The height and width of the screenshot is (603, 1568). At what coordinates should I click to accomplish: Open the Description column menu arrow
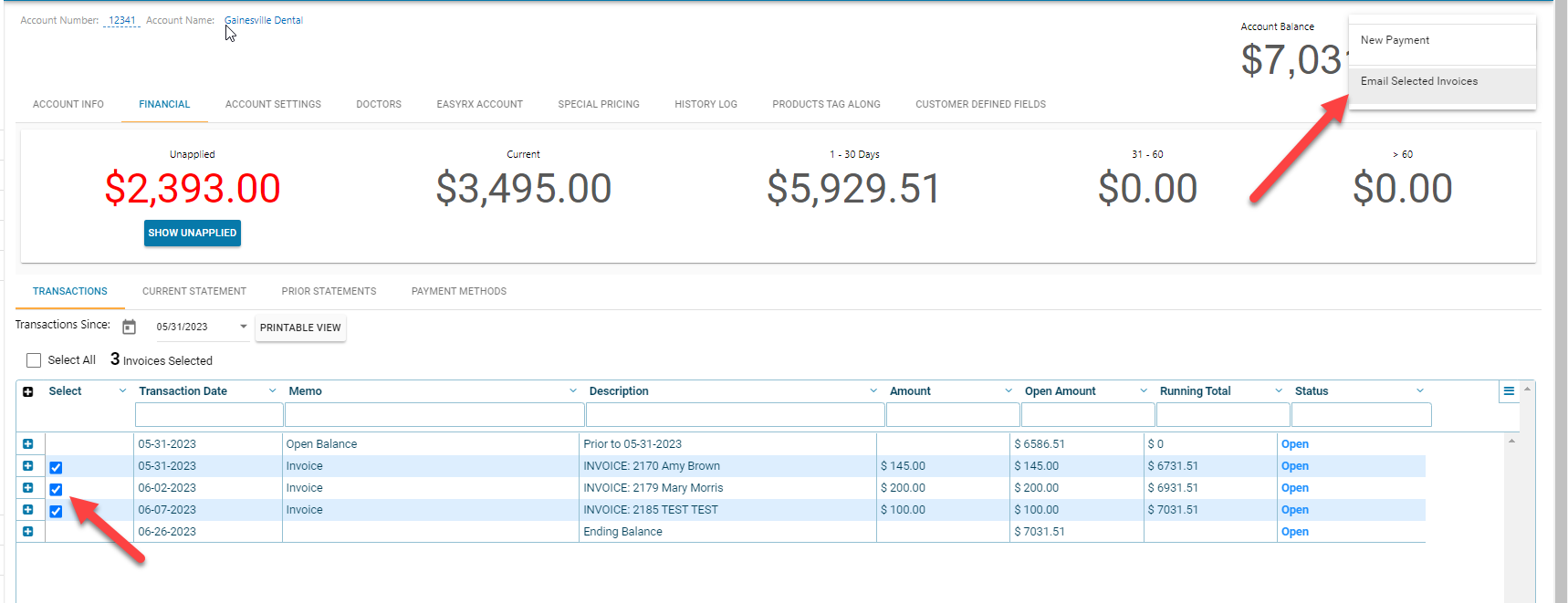(x=873, y=391)
